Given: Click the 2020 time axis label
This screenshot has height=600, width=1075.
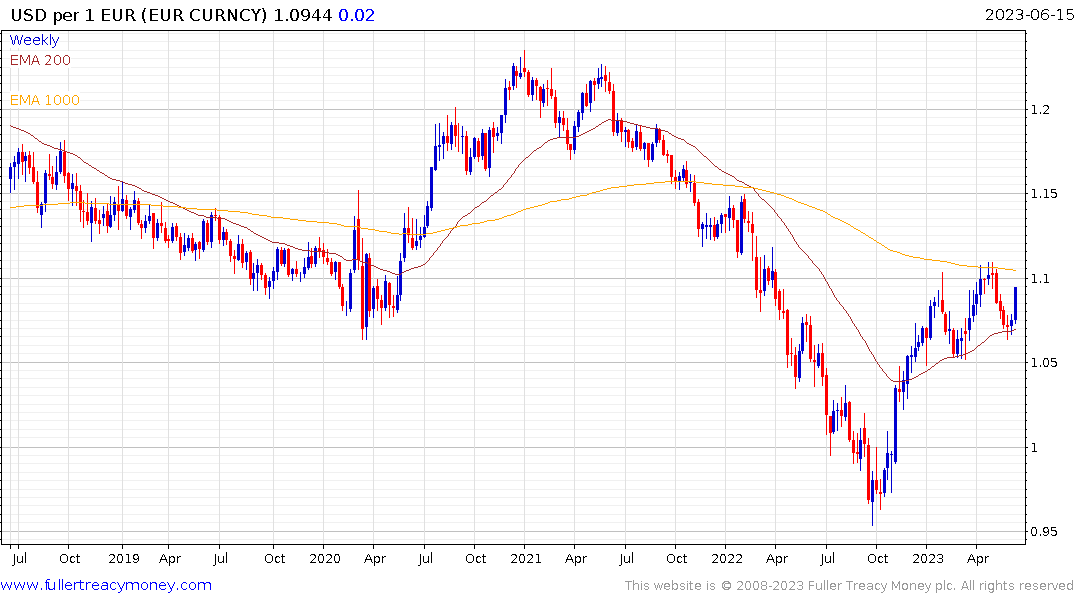Looking at the screenshot, I should (x=325, y=558).
